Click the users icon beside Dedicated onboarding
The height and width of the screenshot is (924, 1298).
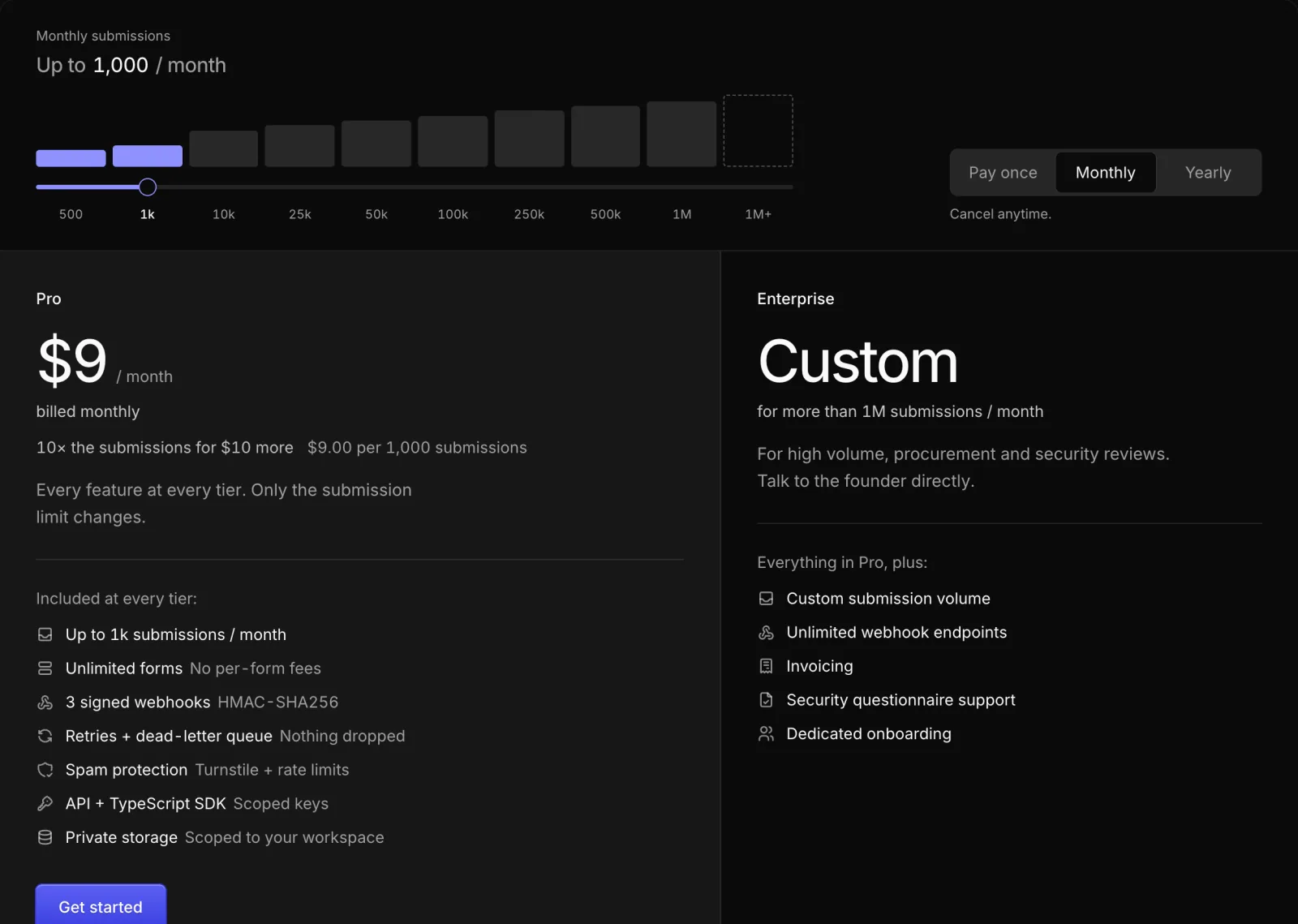point(766,734)
